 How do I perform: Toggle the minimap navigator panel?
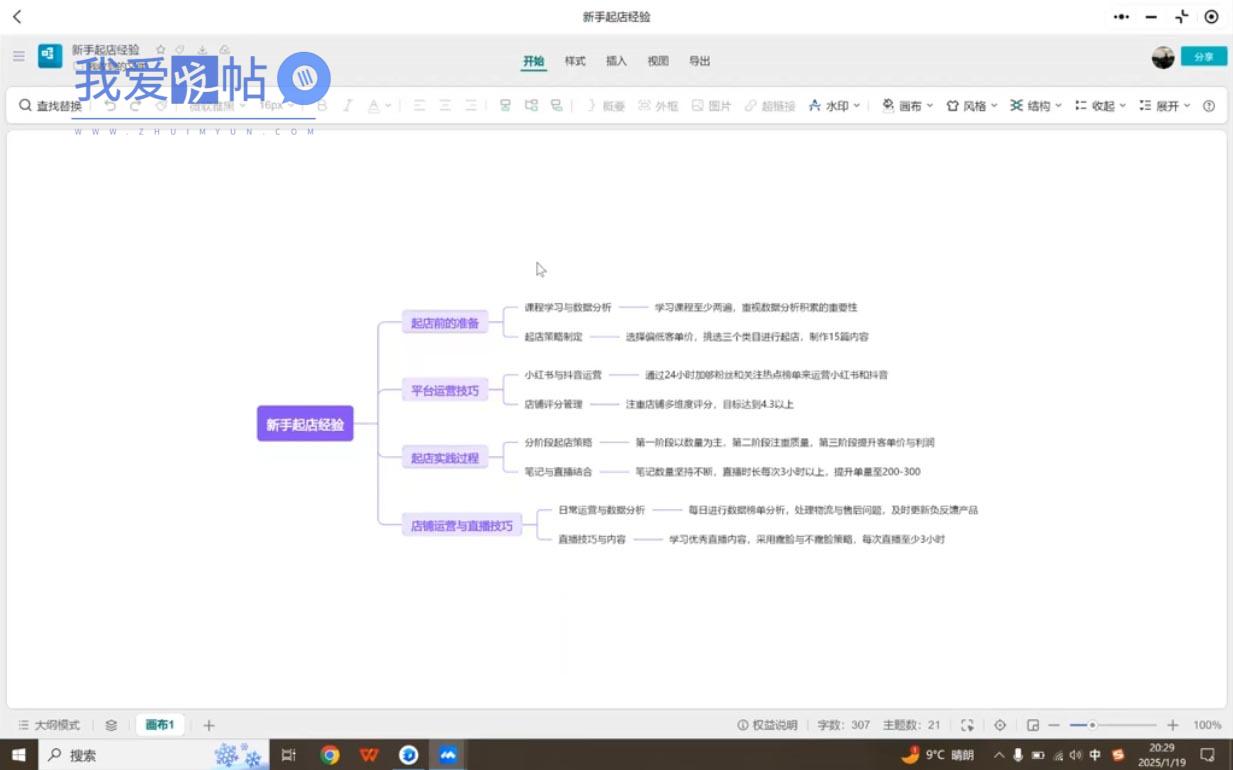pos(1033,725)
